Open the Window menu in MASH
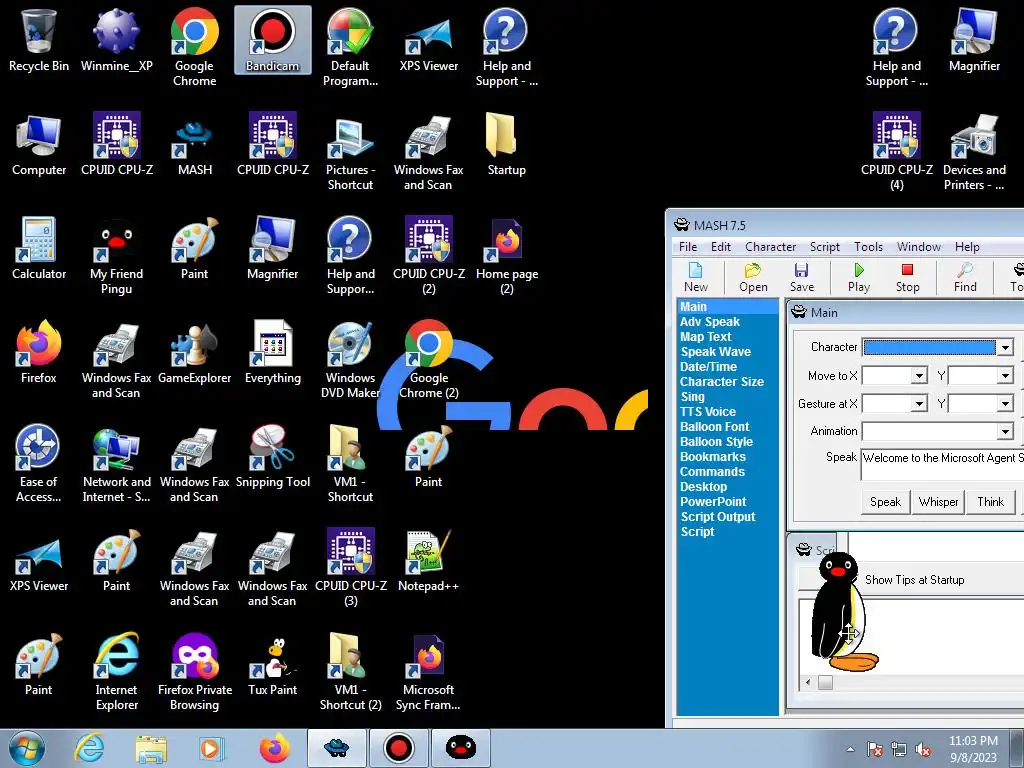The height and width of the screenshot is (768, 1024). [x=919, y=247]
